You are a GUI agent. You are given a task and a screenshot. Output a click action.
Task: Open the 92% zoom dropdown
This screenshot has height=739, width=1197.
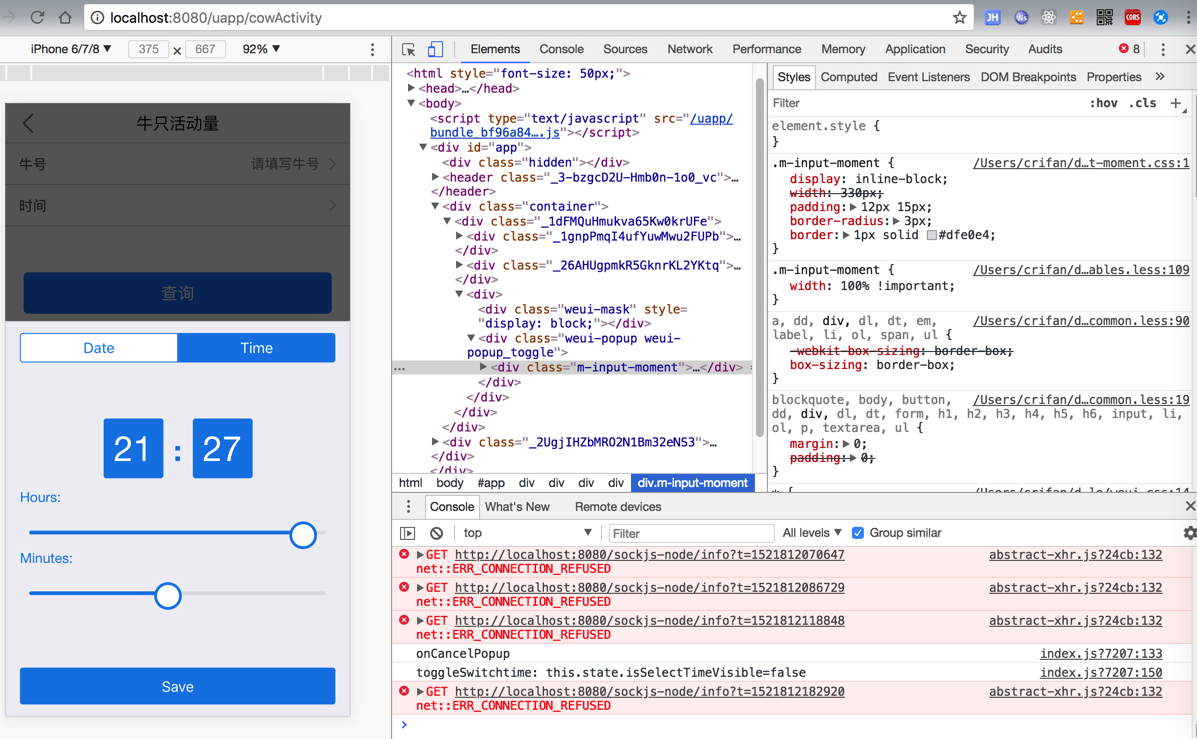[x=261, y=49]
